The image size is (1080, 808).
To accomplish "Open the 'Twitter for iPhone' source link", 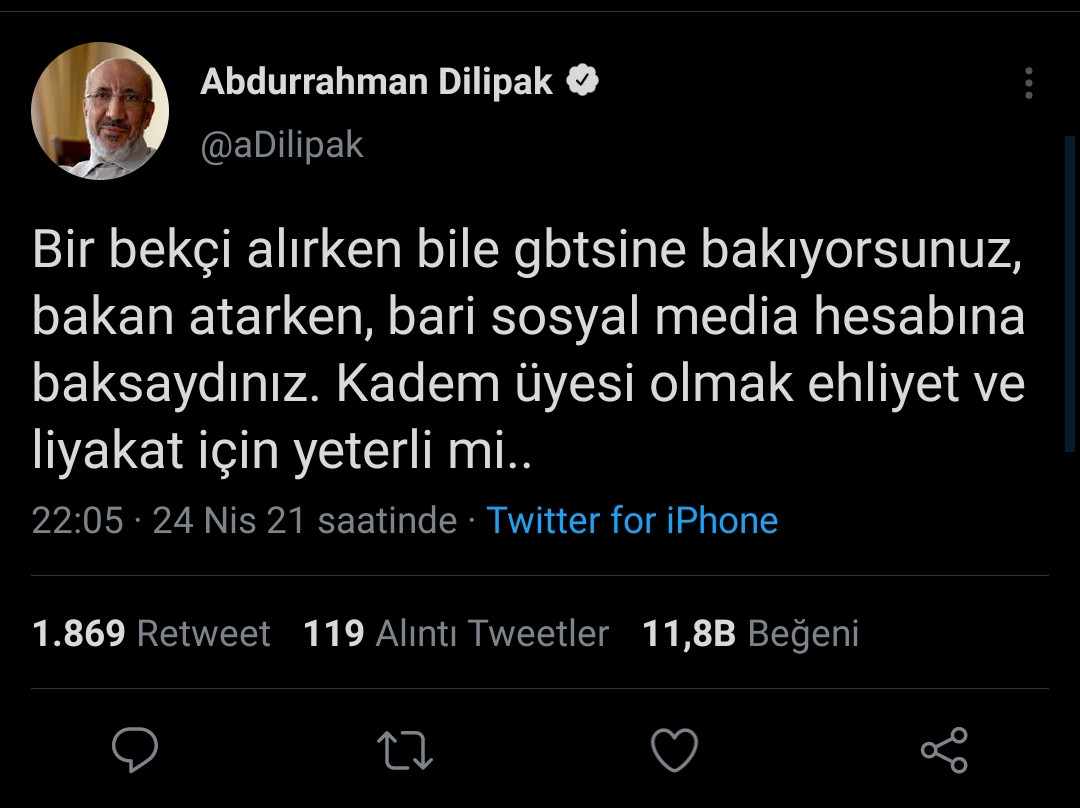I will 632,520.
